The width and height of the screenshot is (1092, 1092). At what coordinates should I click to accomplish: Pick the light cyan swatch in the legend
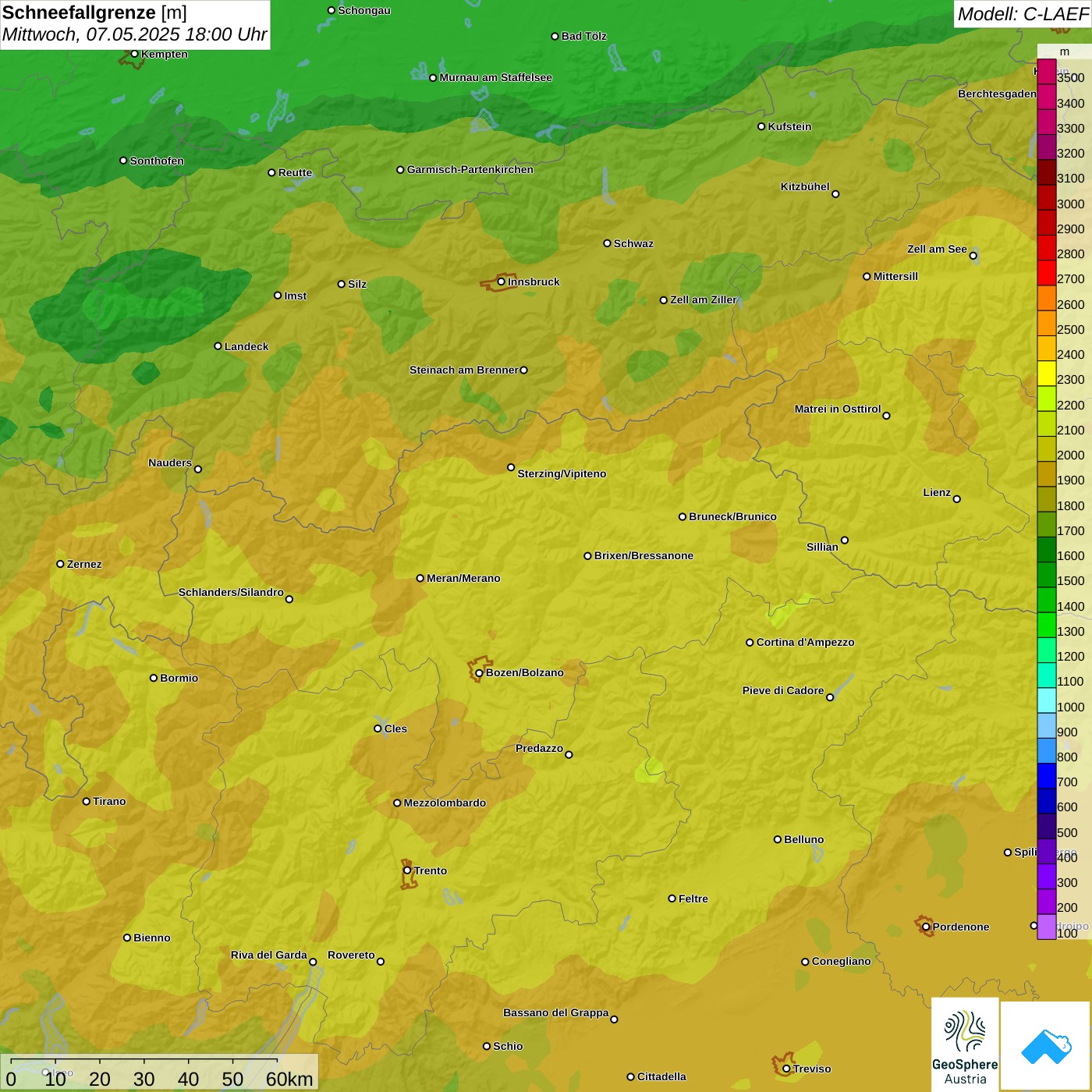coord(1046,700)
